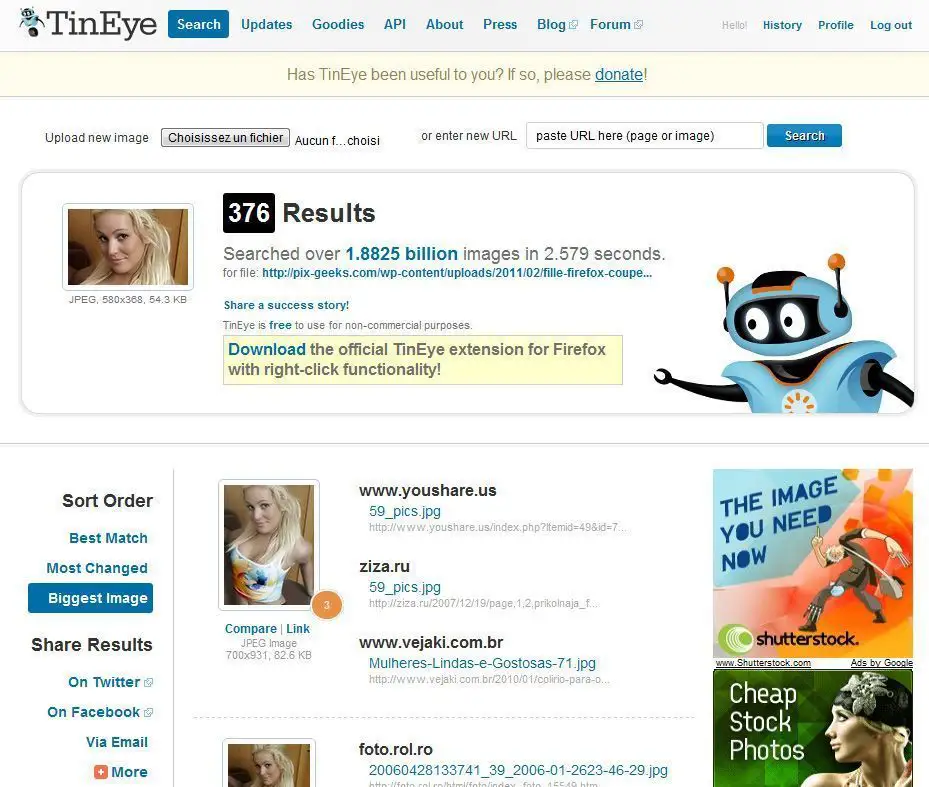Open the Goodies menu item
Viewport: 929px width, 787px height.
click(338, 24)
